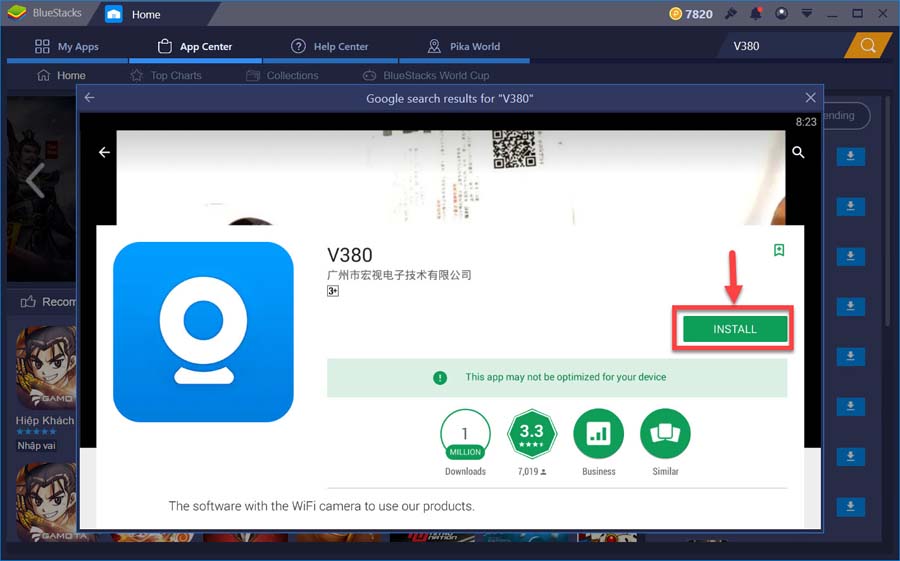The image size is (900, 561).
Task: Focus the V380 search field
Action: (x=783, y=46)
